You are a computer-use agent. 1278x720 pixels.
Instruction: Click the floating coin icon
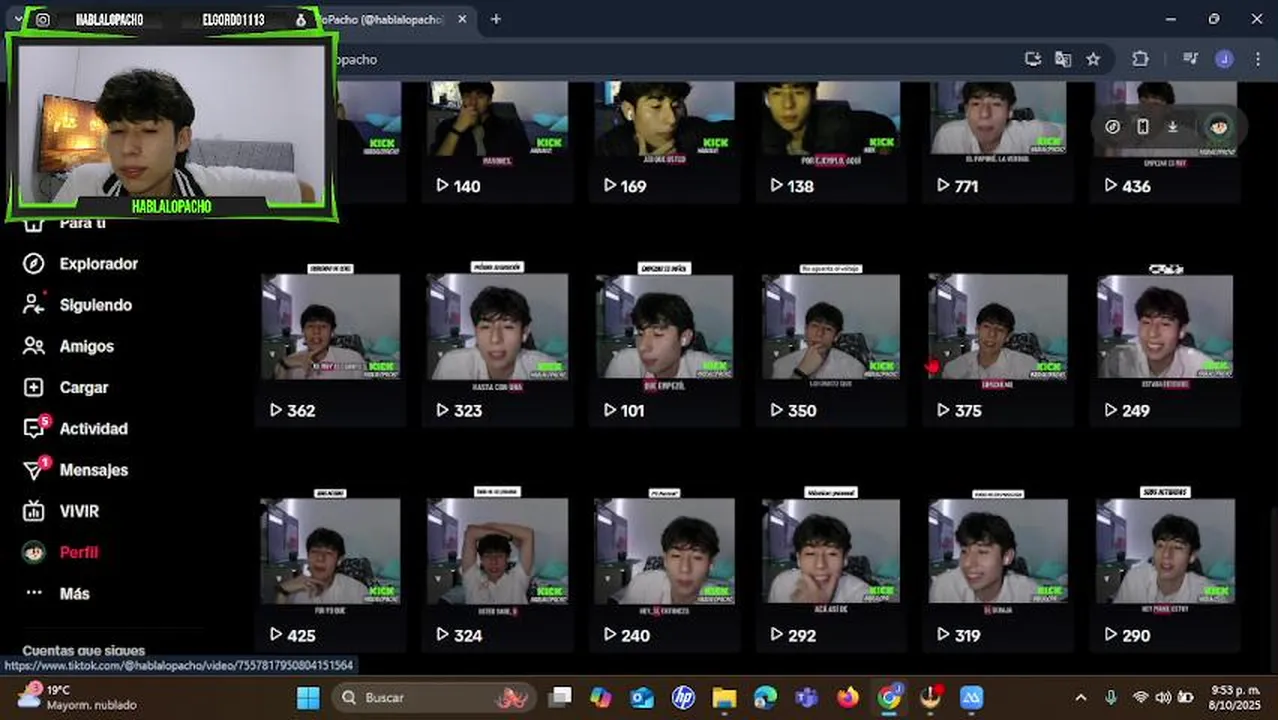tap(1112, 127)
